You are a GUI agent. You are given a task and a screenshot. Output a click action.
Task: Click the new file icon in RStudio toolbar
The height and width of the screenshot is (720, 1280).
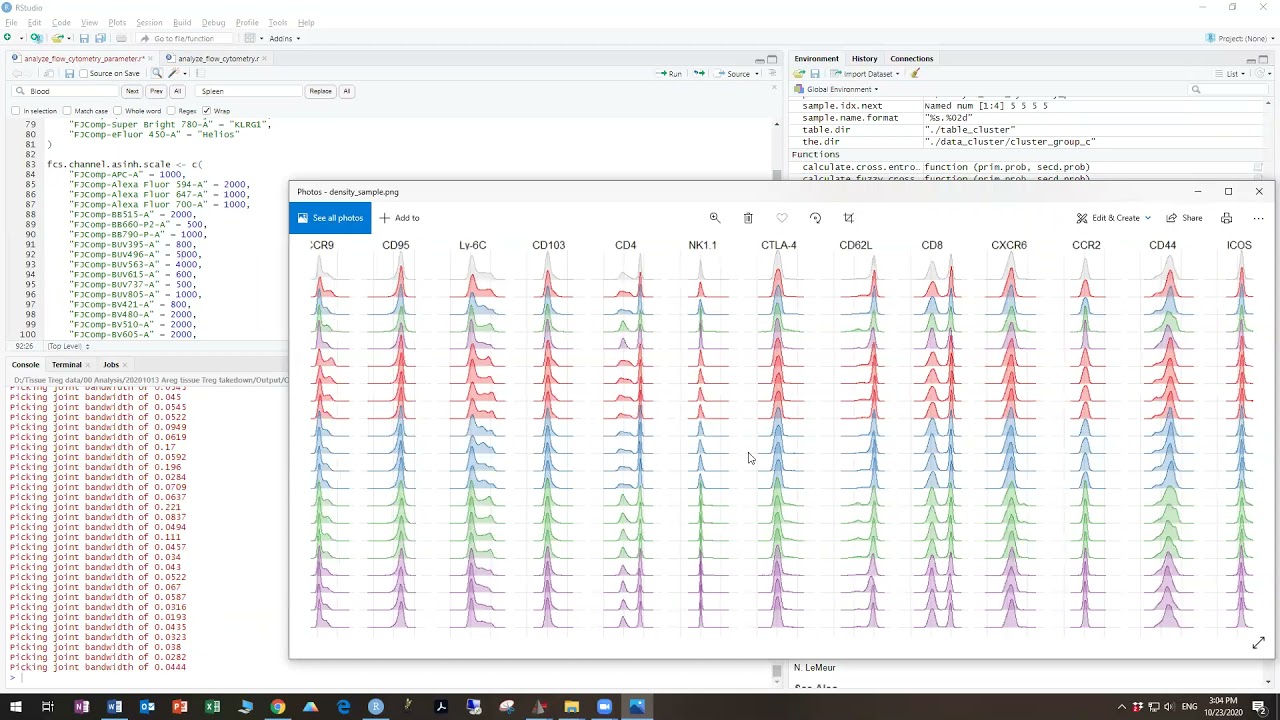[8, 38]
